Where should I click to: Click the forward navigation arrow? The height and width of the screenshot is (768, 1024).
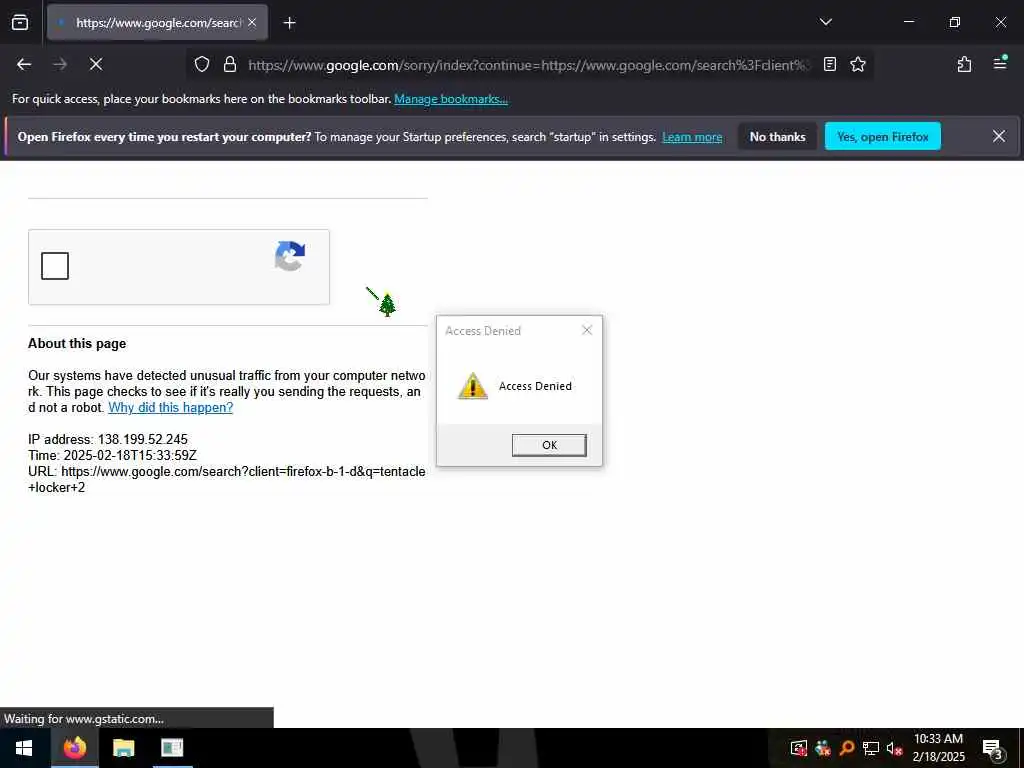(x=60, y=64)
